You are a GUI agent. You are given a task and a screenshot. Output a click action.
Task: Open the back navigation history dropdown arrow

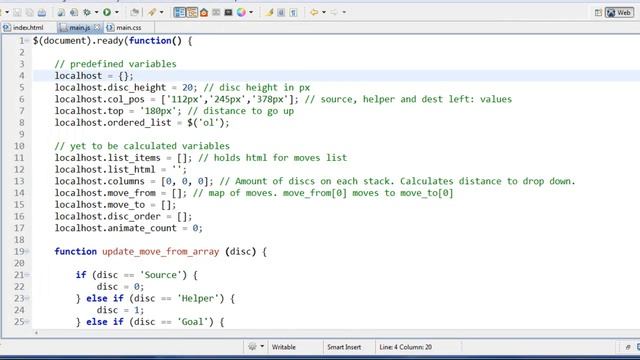(x=324, y=13)
